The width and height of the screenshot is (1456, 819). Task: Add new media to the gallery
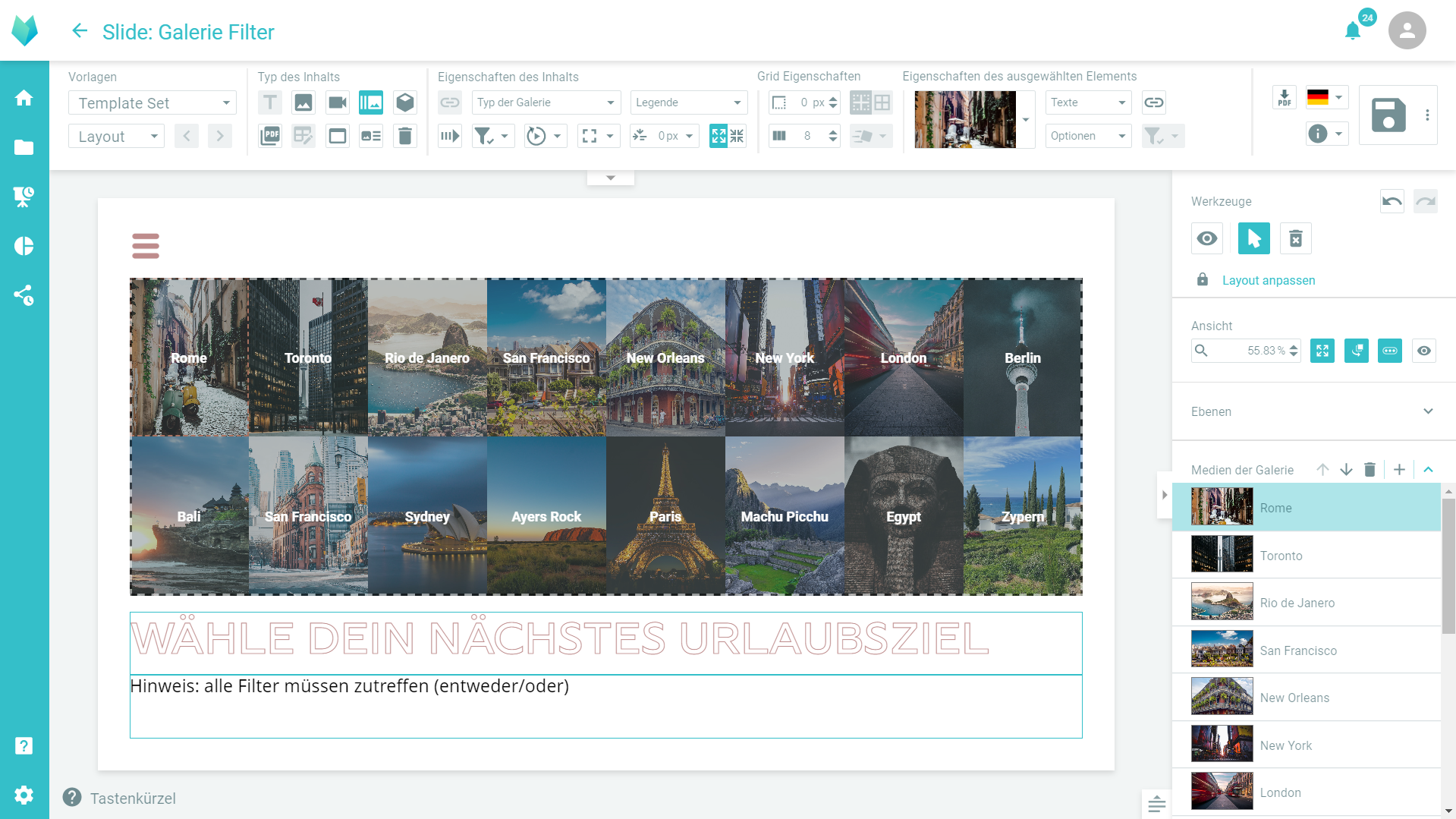pos(1400,470)
